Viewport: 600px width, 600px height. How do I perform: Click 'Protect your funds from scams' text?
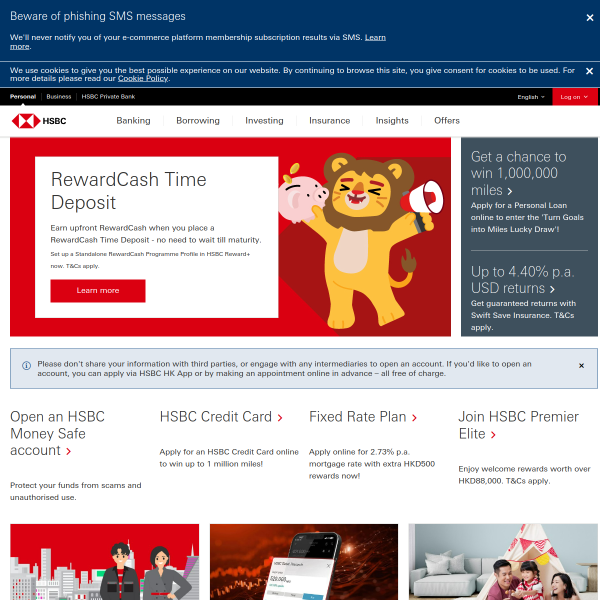click(x=76, y=486)
